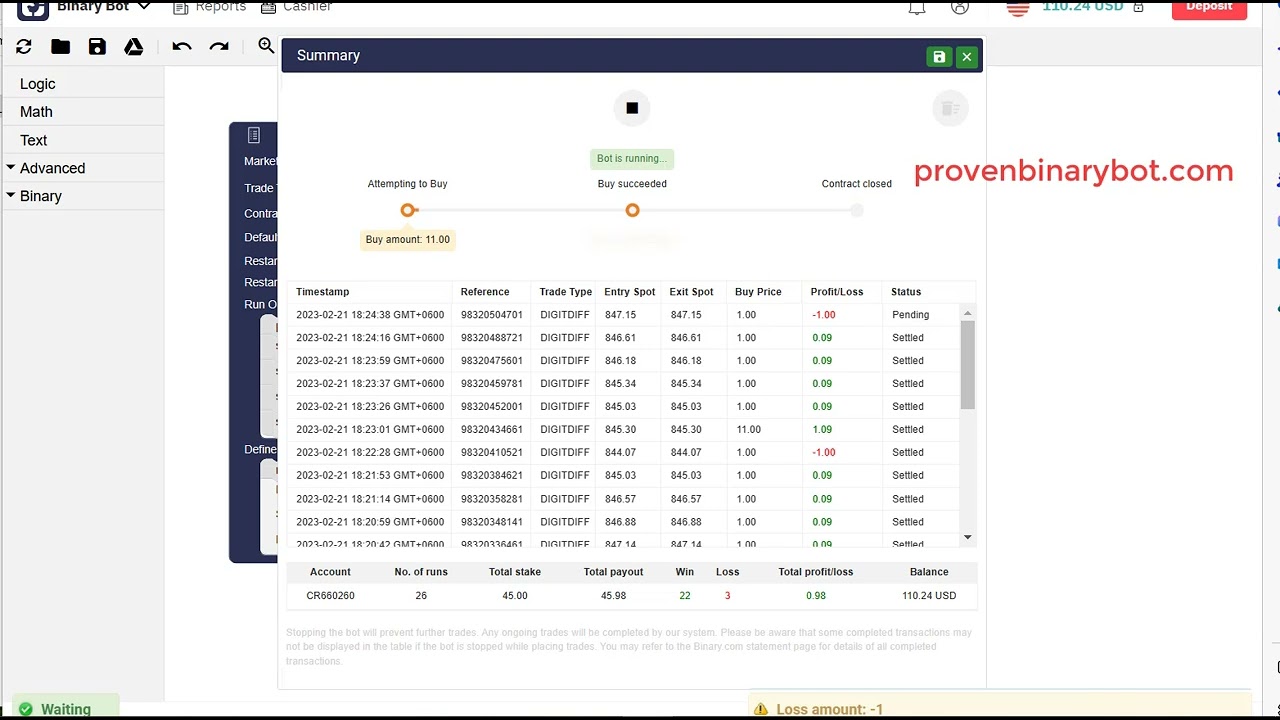Click the 11.00 buy price cell
Viewport: 1280px width, 720px height.
pos(748,430)
